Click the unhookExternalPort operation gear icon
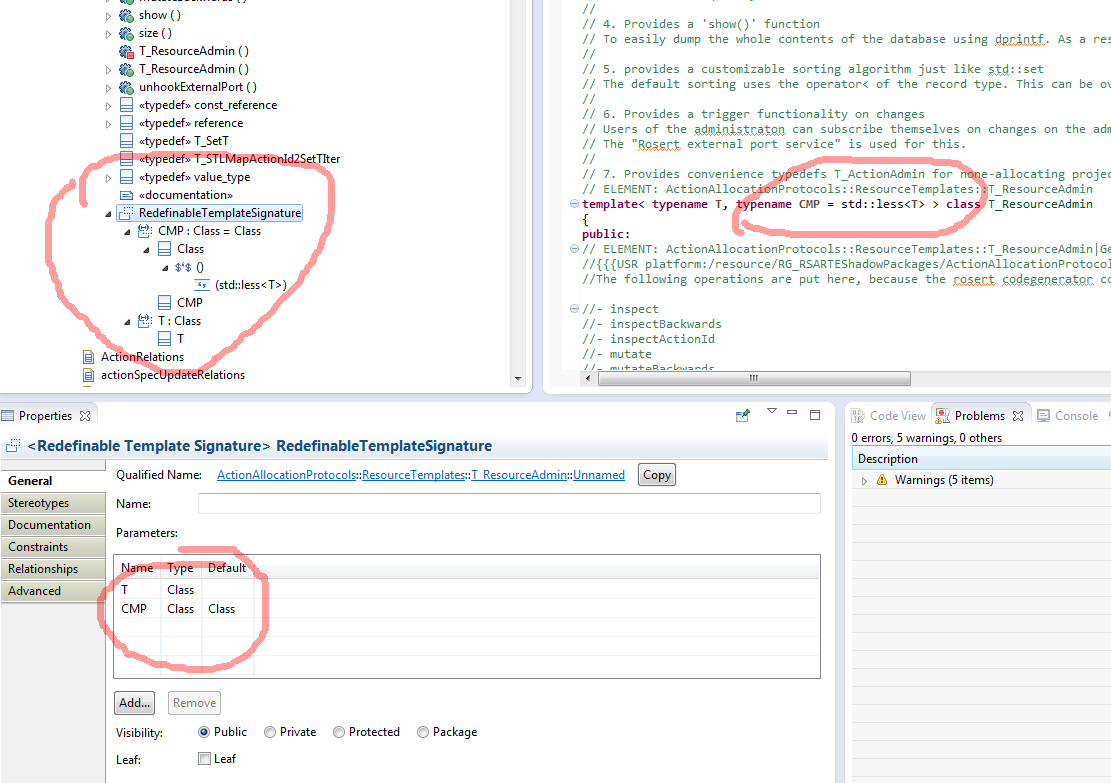The height and width of the screenshot is (783, 1111). point(126,87)
